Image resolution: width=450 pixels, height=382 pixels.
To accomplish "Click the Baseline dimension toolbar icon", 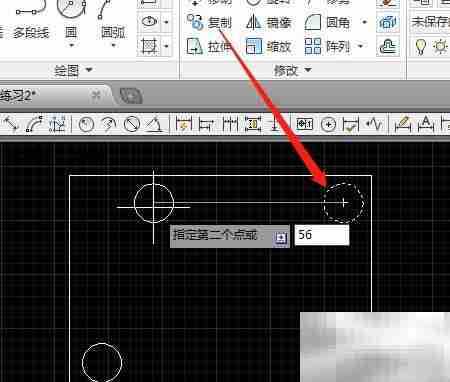I will pos(207,124).
